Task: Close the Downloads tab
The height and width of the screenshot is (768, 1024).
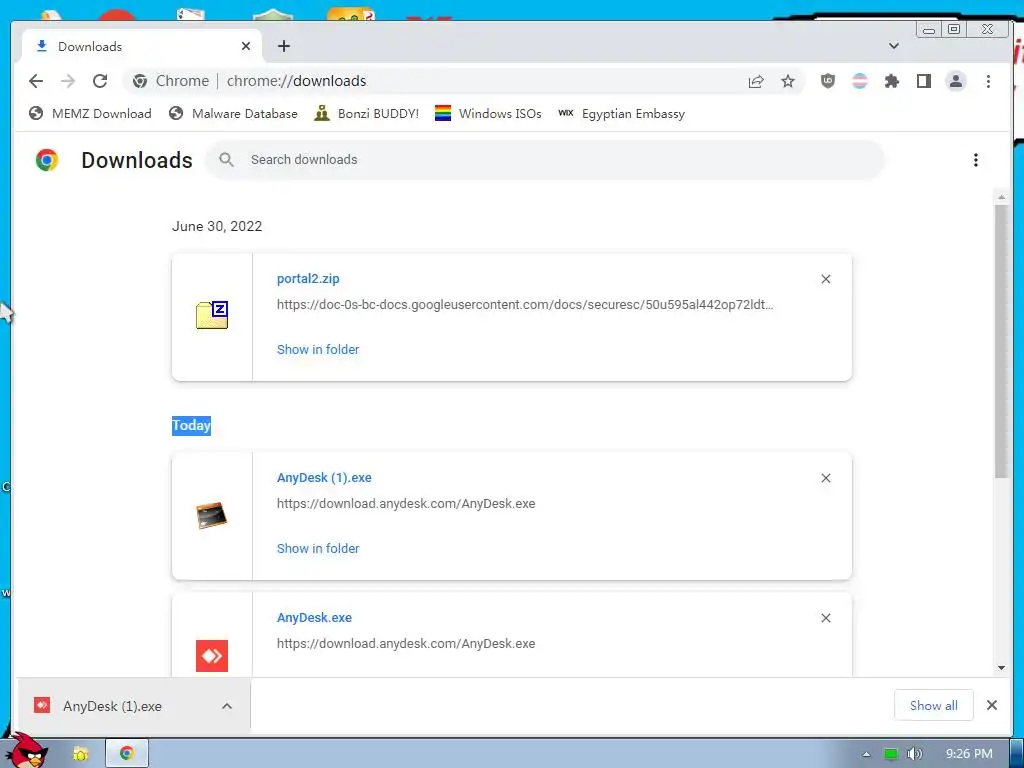Action: [x=246, y=46]
